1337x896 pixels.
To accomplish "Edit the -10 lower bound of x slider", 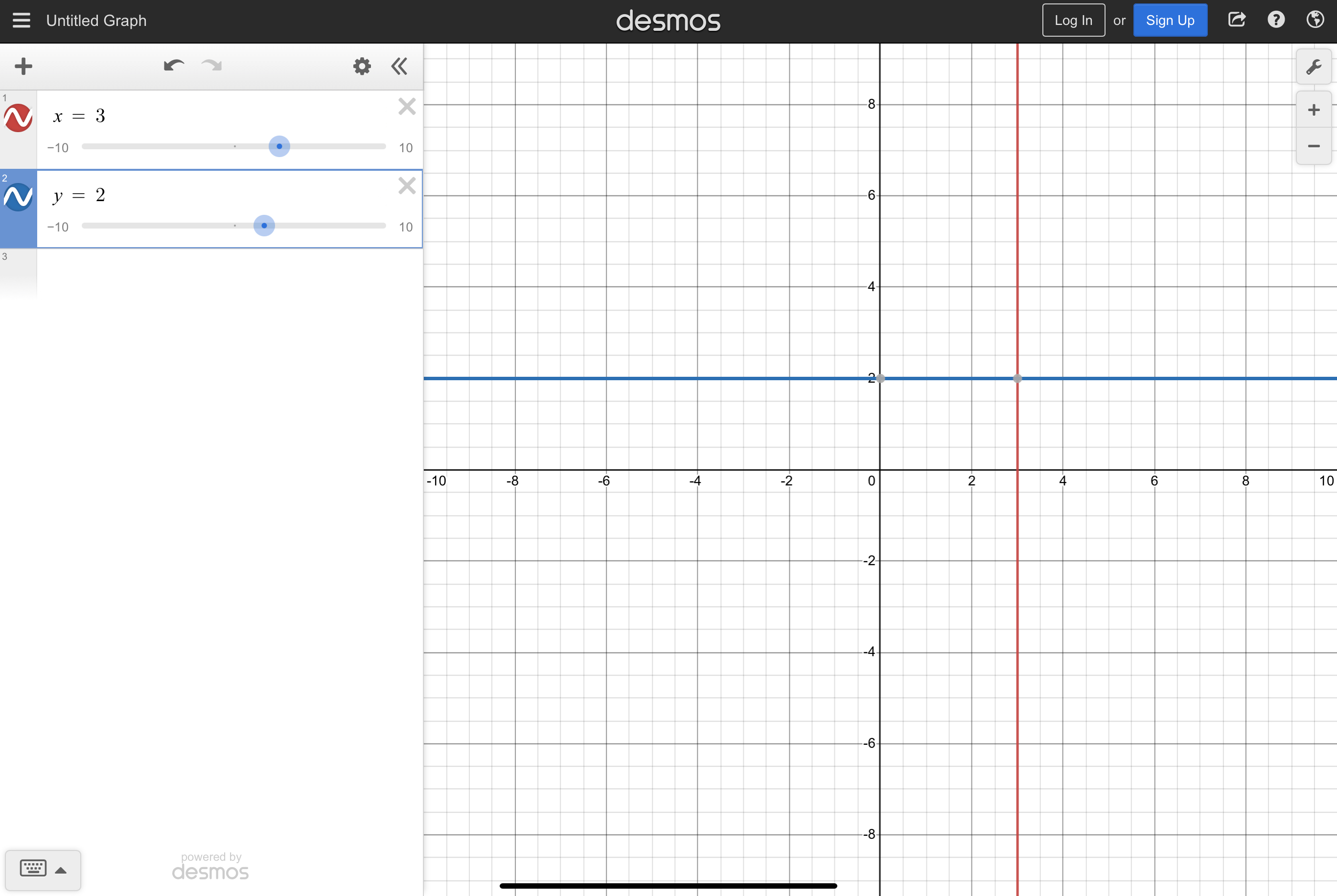I will [58, 148].
